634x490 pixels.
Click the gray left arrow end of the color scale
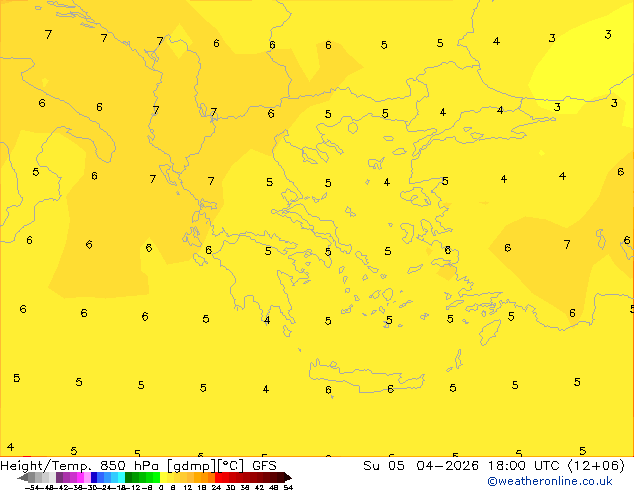[23, 477]
